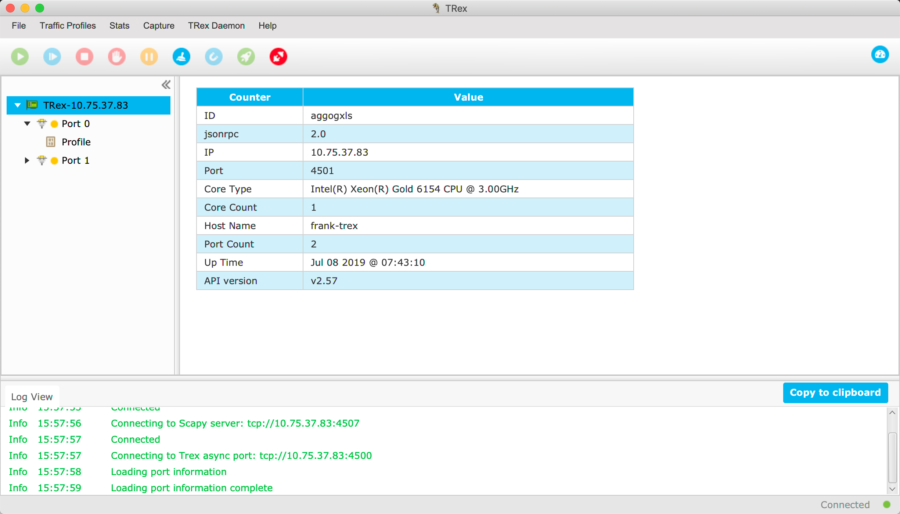Click the green connection status dot
This screenshot has width=900, height=514.
coord(887,504)
